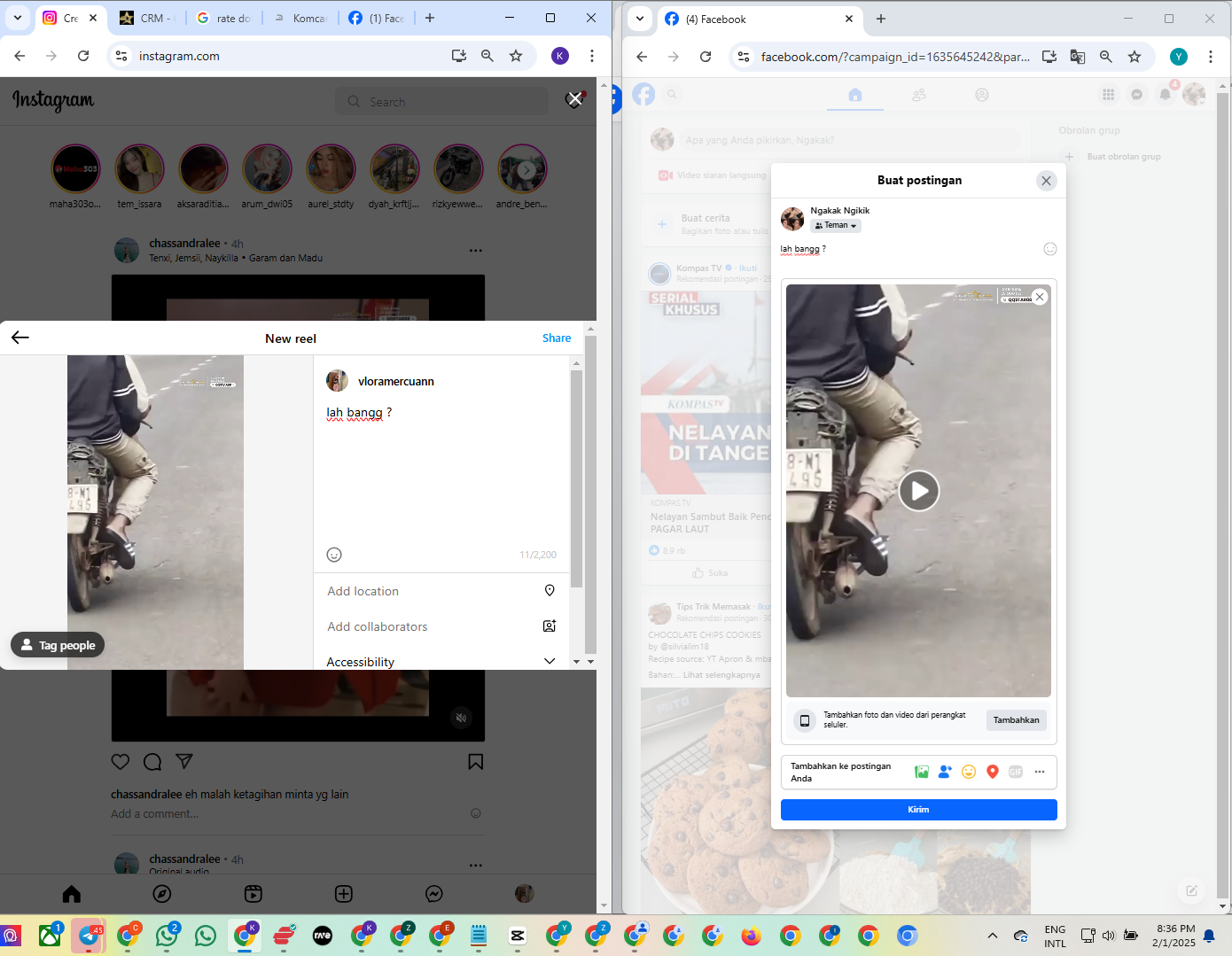This screenshot has height=956, width=1232.
Task: Open tab search dropdown in Facebook Chrome window
Action: click(x=640, y=19)
